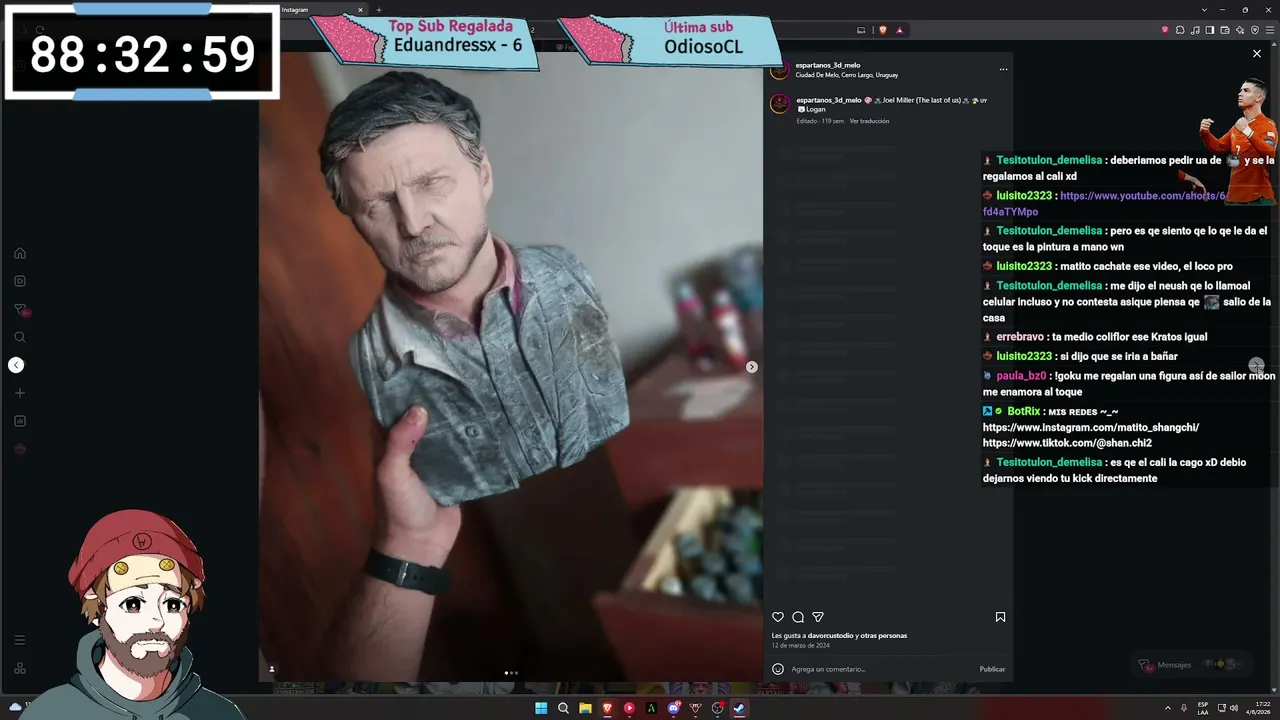Screen dimensions: 1280x720
Task: Open Instagram Home from the sidebar
Action: pyautogui.click(x=20, y=253)
